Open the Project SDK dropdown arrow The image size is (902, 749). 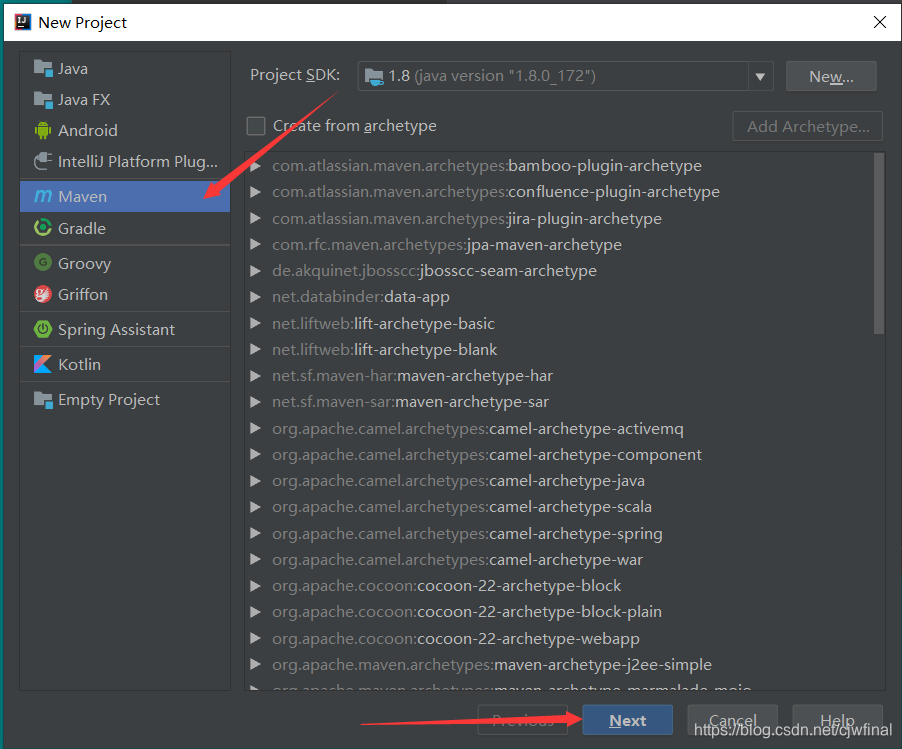(x=760, y=77)
